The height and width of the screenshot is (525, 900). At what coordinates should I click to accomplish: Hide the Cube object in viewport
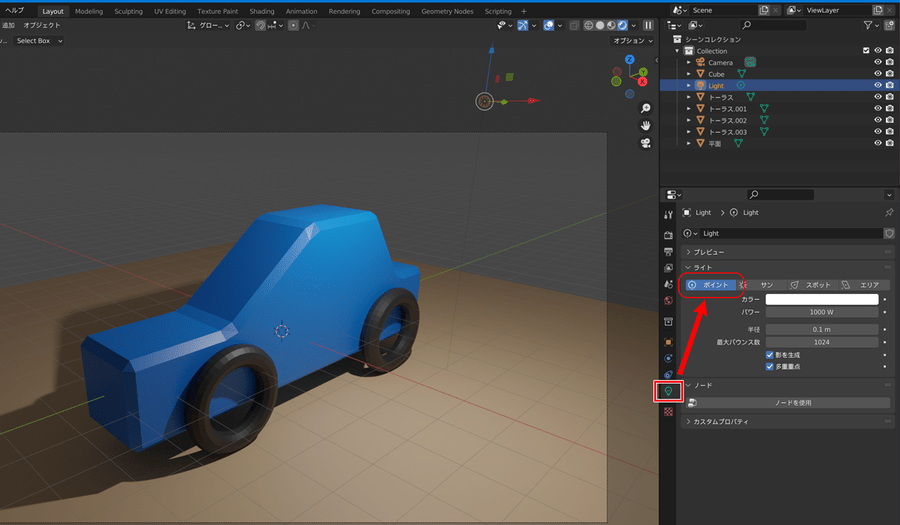tap(878, 74)
